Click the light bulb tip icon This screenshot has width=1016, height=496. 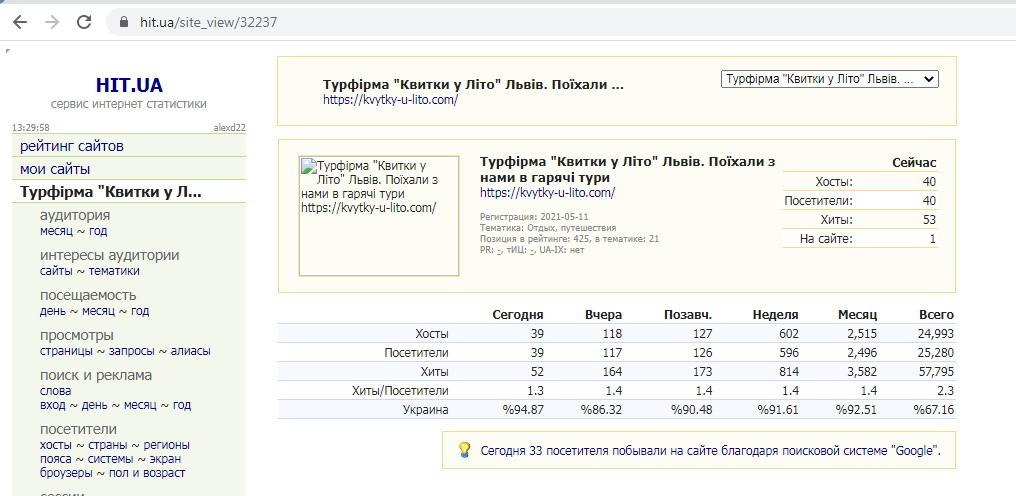coord(464,450)
